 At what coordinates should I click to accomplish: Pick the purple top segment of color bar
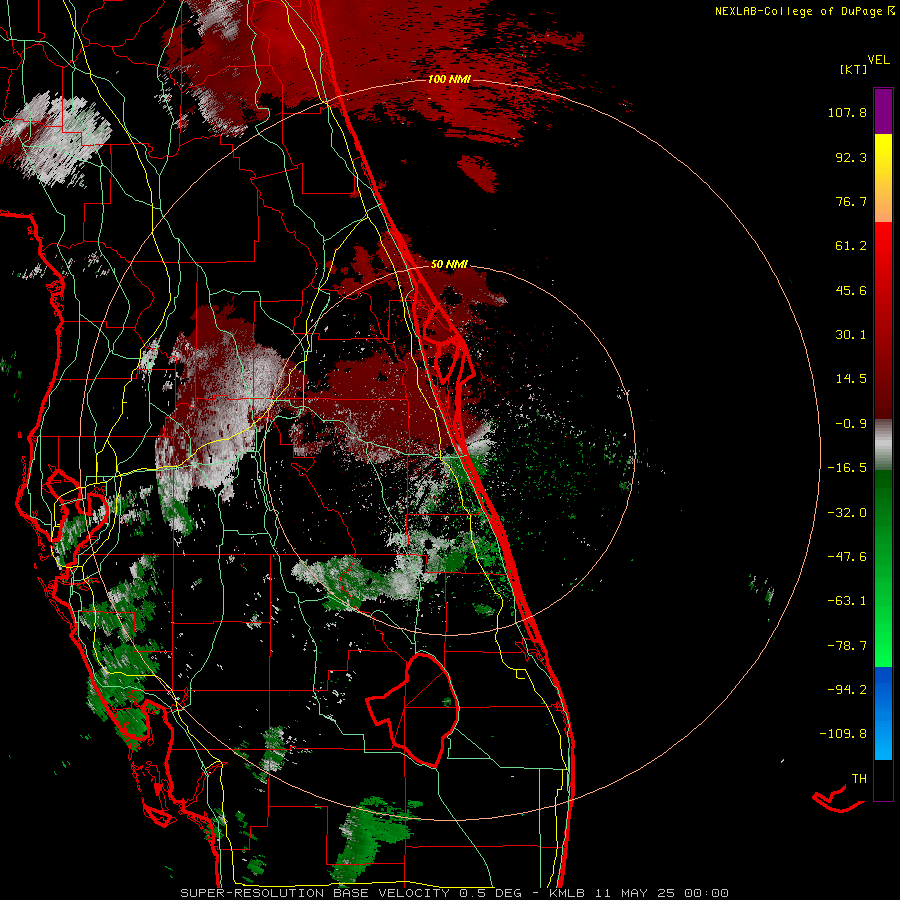883,111
